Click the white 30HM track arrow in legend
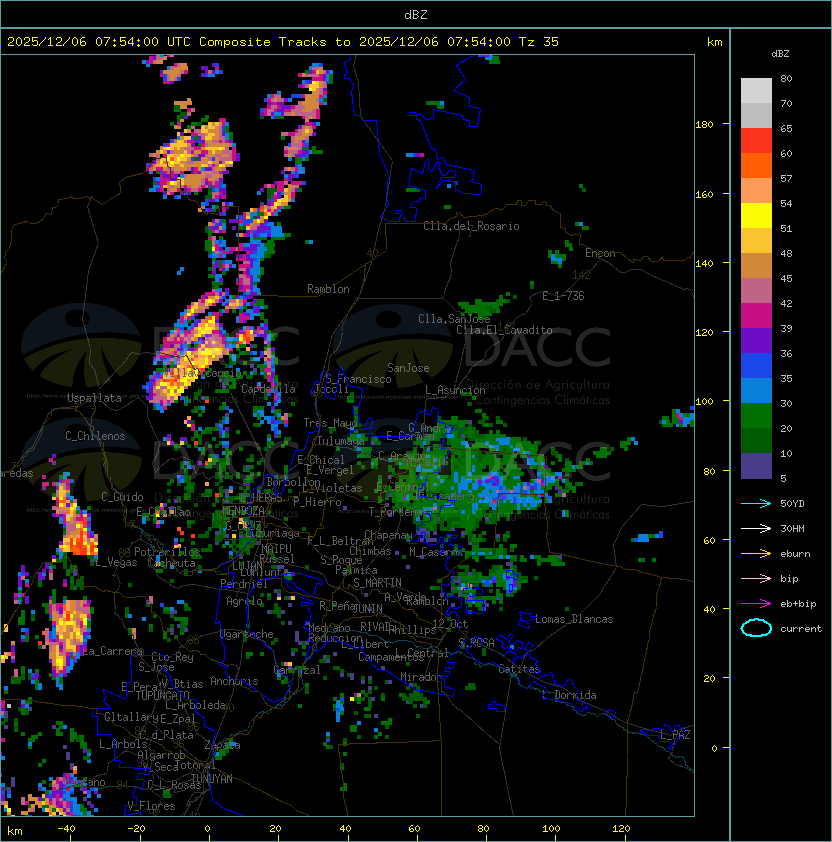 point(756,528)
